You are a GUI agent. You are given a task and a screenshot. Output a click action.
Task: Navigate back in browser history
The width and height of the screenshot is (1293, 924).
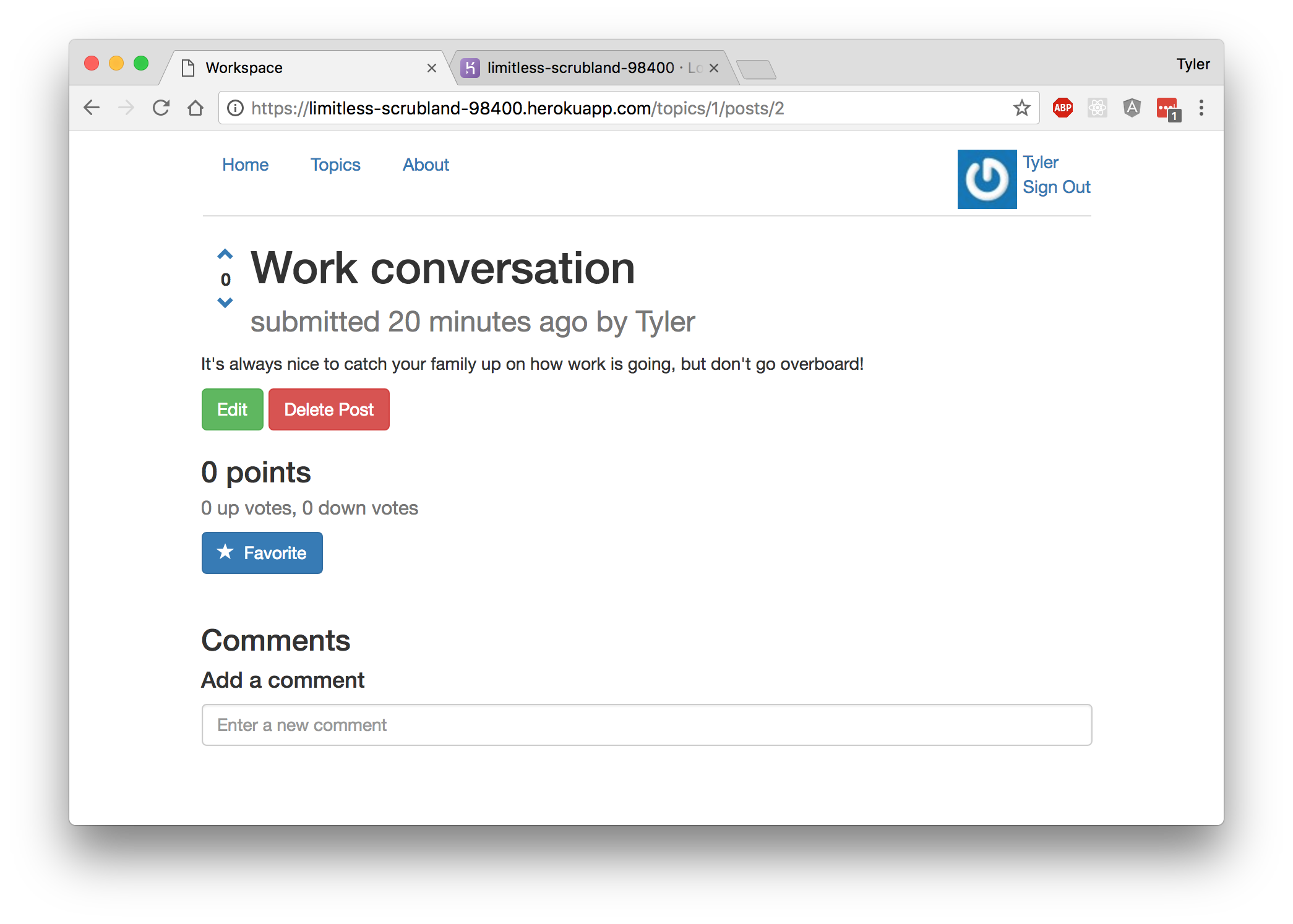(x=92, y=108)
